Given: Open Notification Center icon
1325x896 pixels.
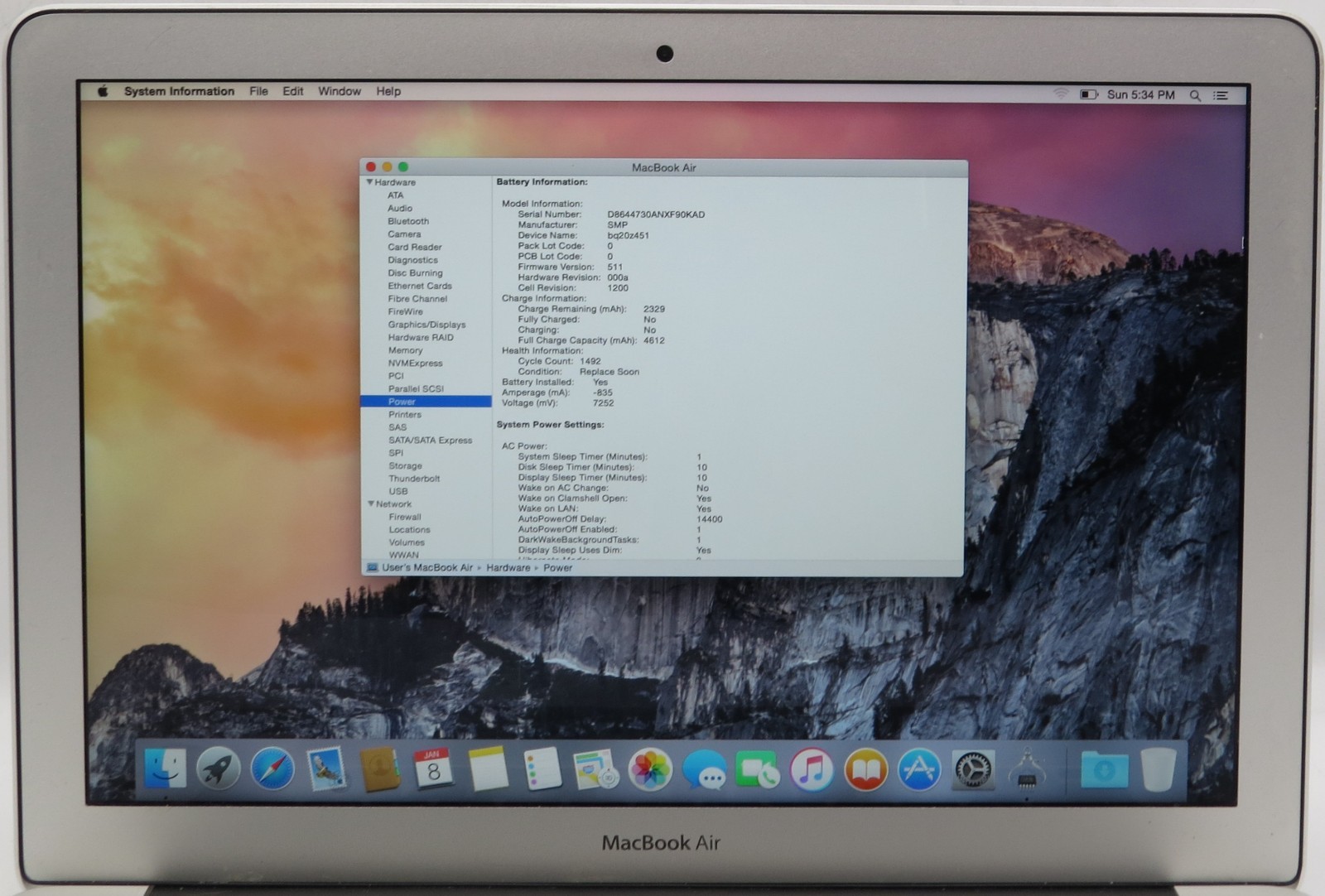Looking at the screenshot, I should (1221, 95).
